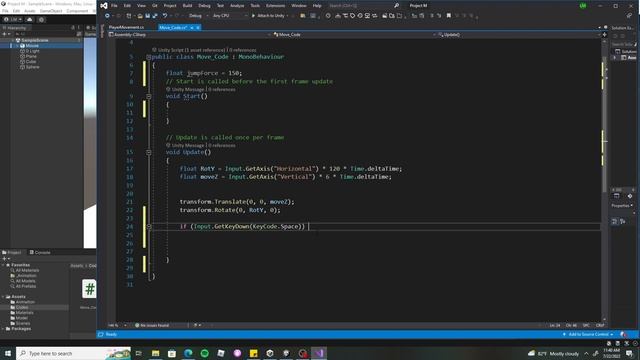
Task: Click the Visual Studio search box
Action: [363, 6]
